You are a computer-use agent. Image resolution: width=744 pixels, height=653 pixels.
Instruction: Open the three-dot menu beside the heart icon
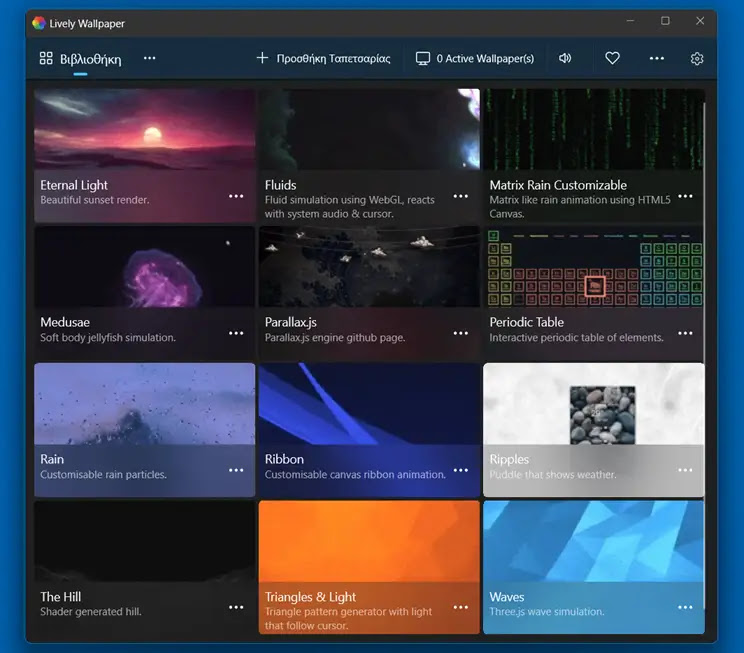[657, 58]
